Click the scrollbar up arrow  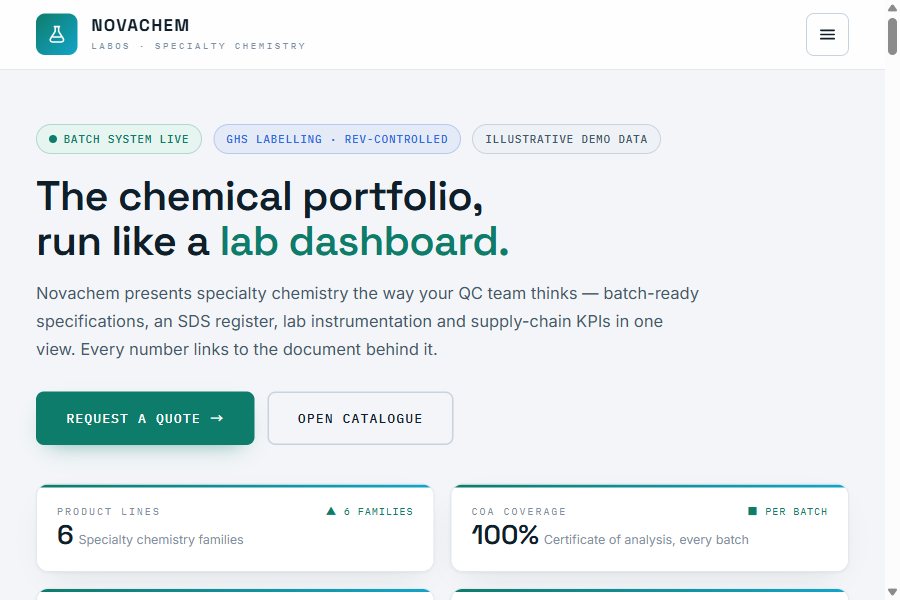coord(892,7)
